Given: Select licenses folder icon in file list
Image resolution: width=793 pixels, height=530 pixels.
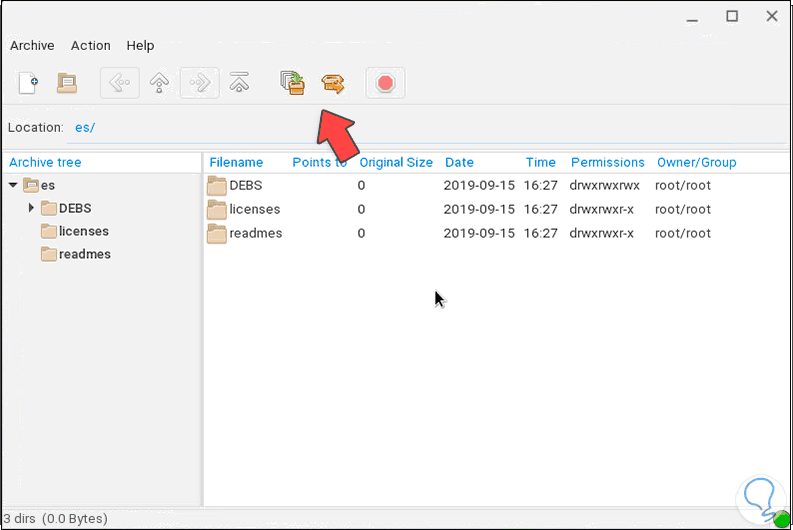Looking at the screenshot, I should coord(217,209).
